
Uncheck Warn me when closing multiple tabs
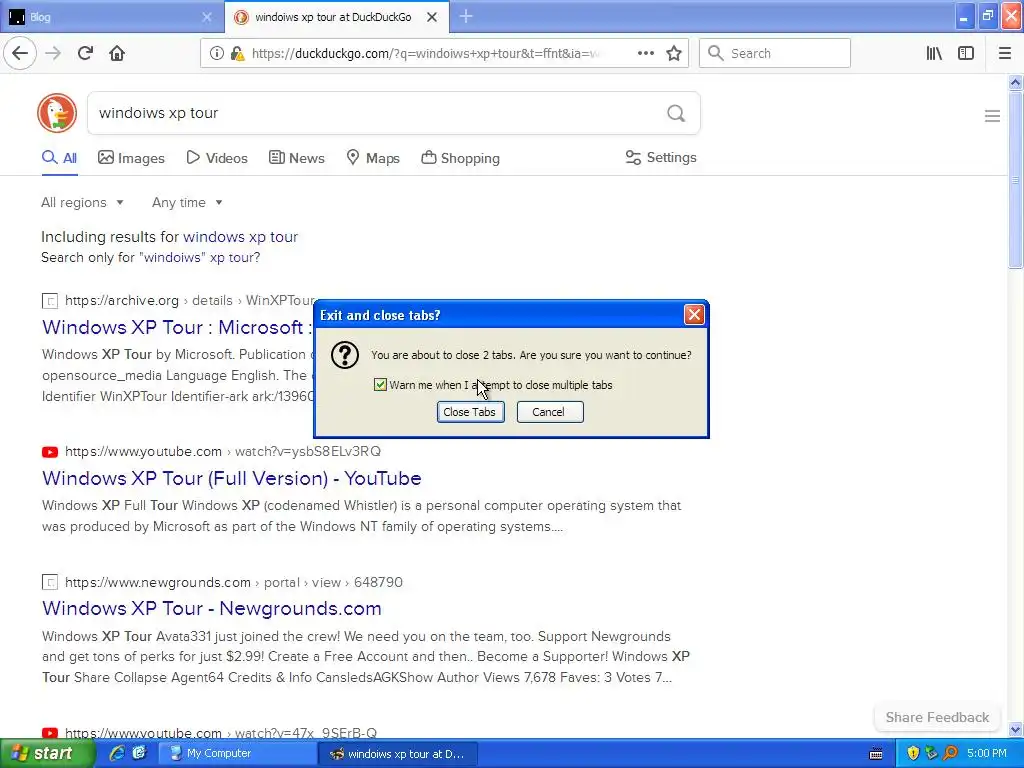(380, 385)
